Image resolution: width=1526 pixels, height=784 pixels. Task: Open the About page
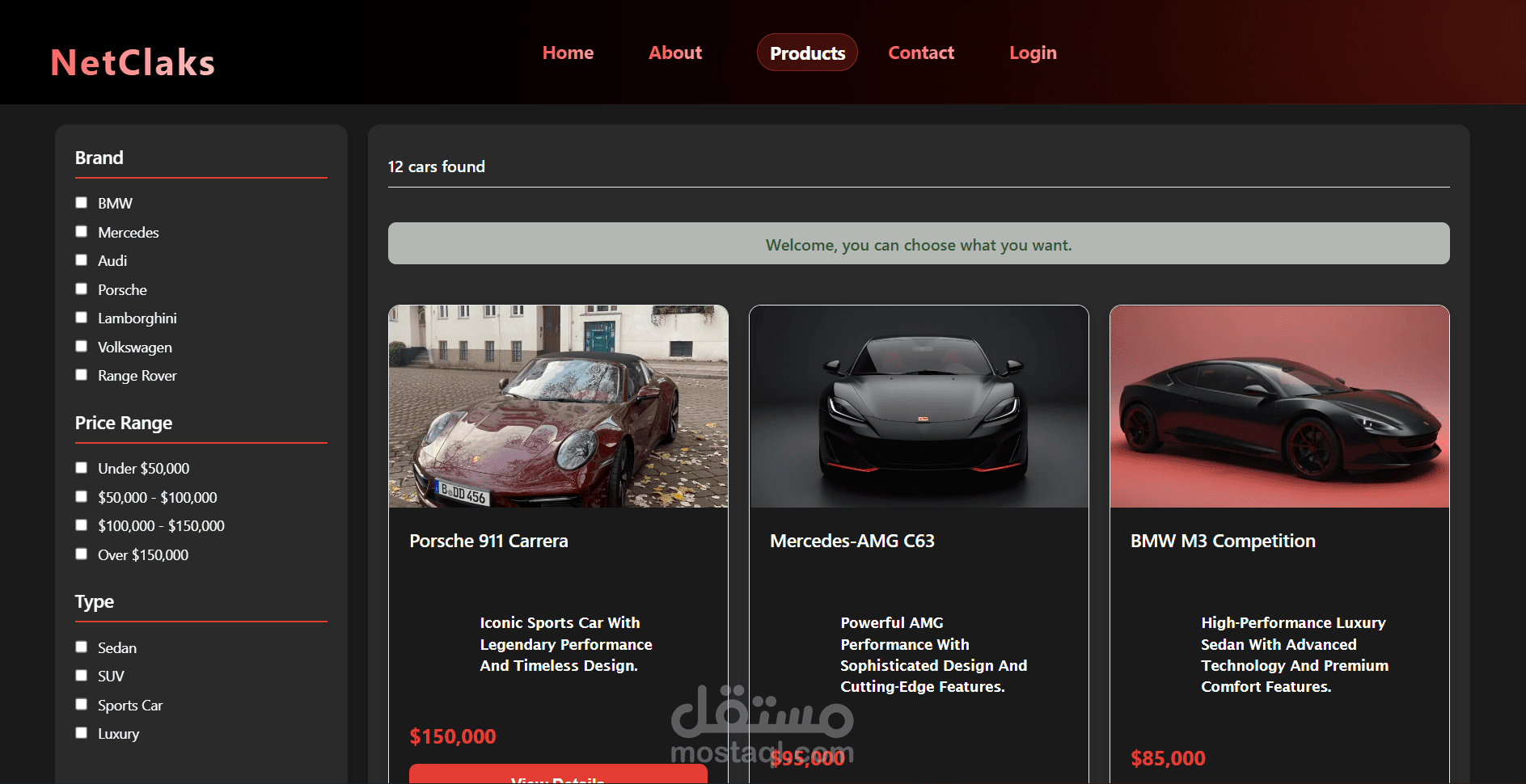[675, 53]
